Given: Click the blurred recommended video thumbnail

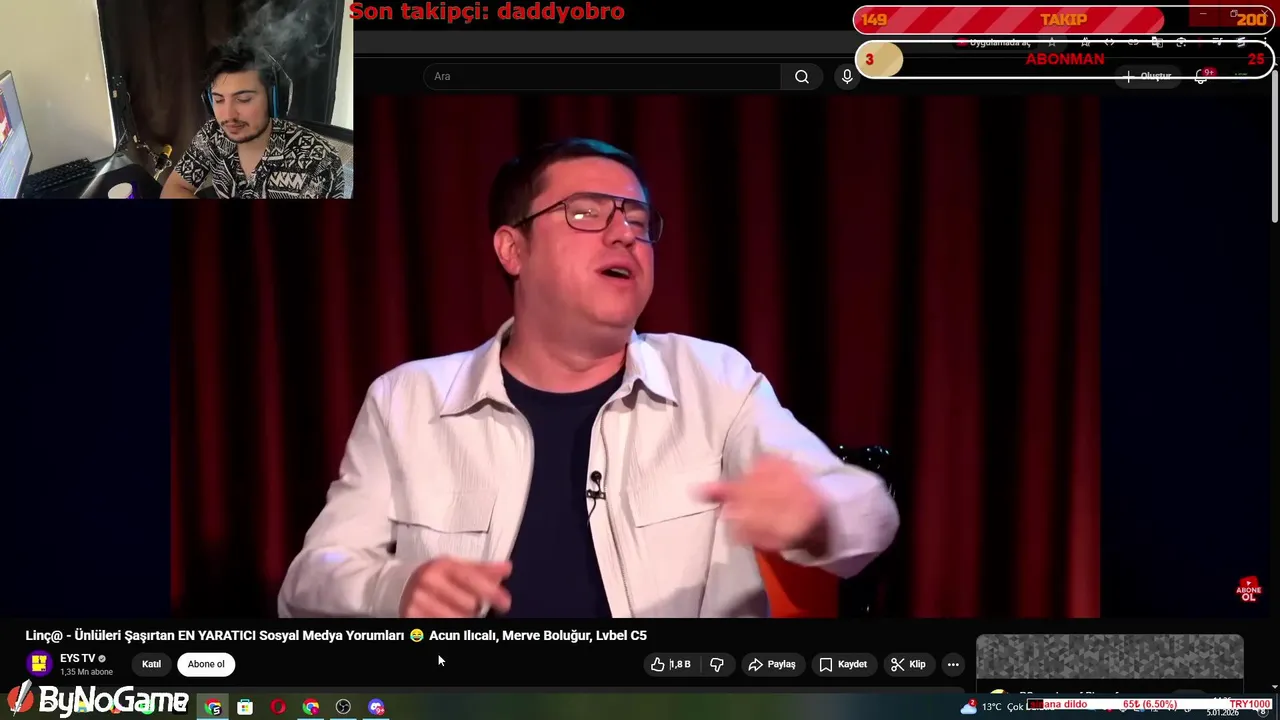Looking at the screenshot, I should pyautogui.click(x=1110, y=657).
